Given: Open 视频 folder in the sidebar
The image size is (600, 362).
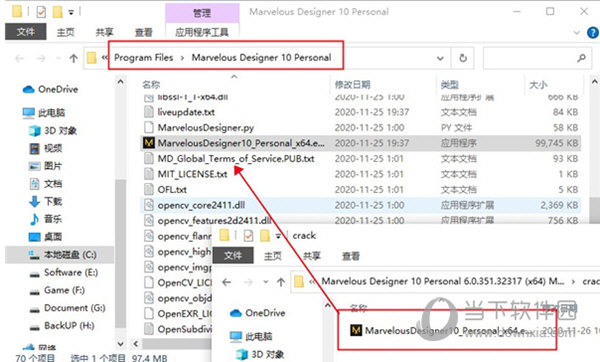Looking at the screenshot, I should click(46, 148).
